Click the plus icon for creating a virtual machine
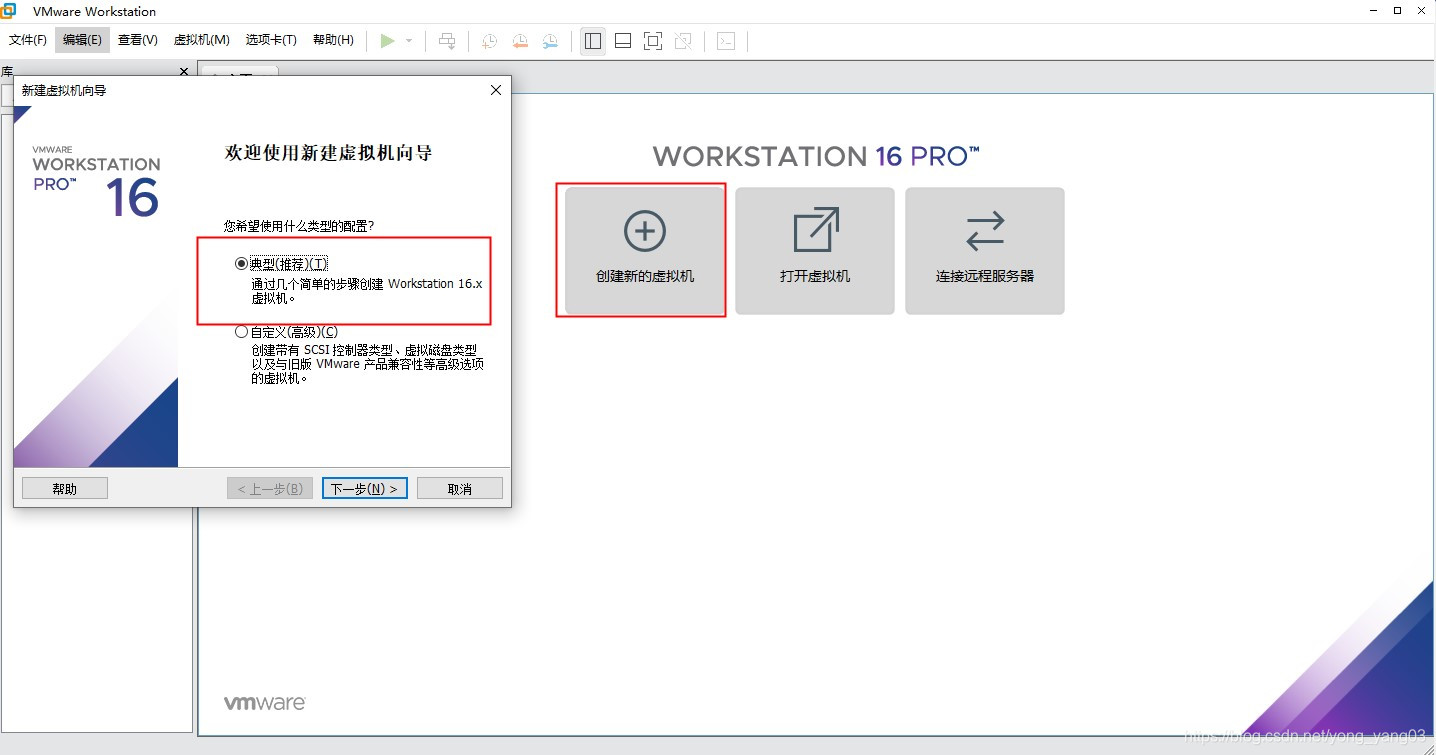 click(x=645, y=231)
